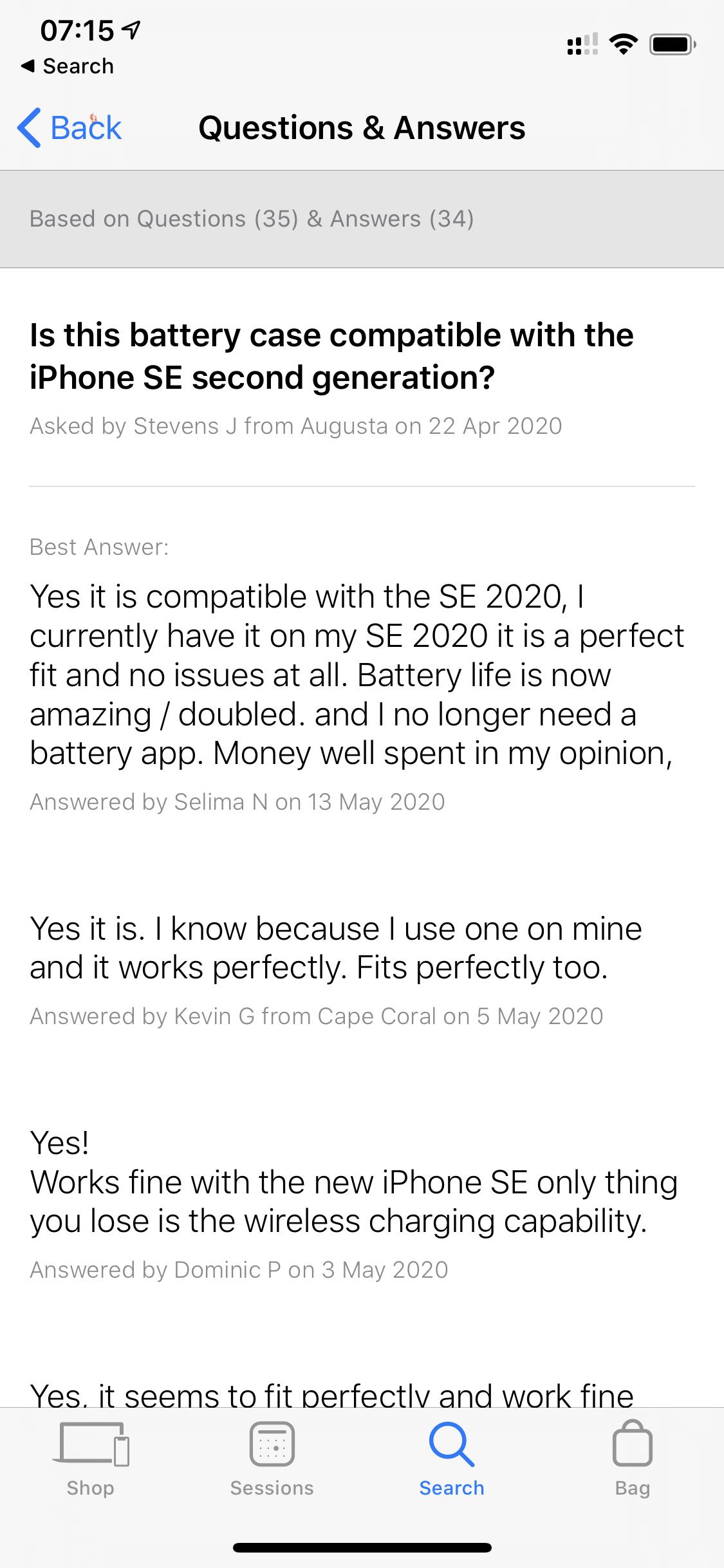Screen dimensions: 724x1568
Task: Tap the battery status icon
Action: click(673, 44)
